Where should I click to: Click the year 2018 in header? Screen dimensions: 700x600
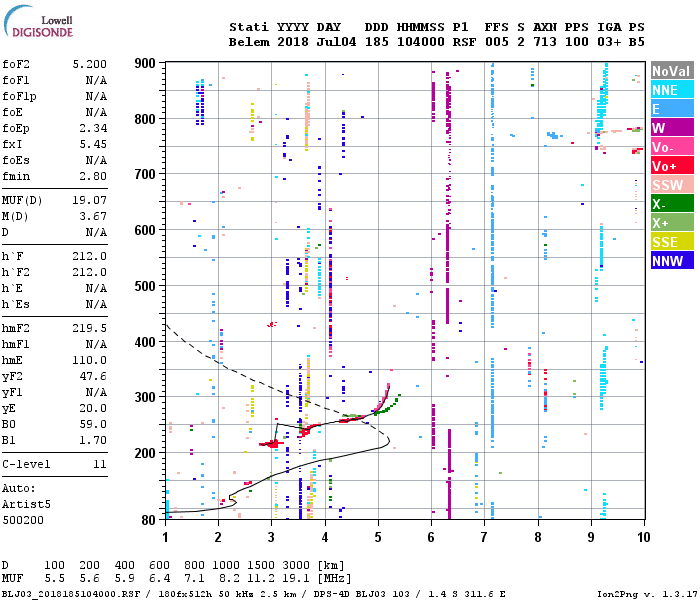(x=293, y=42)
